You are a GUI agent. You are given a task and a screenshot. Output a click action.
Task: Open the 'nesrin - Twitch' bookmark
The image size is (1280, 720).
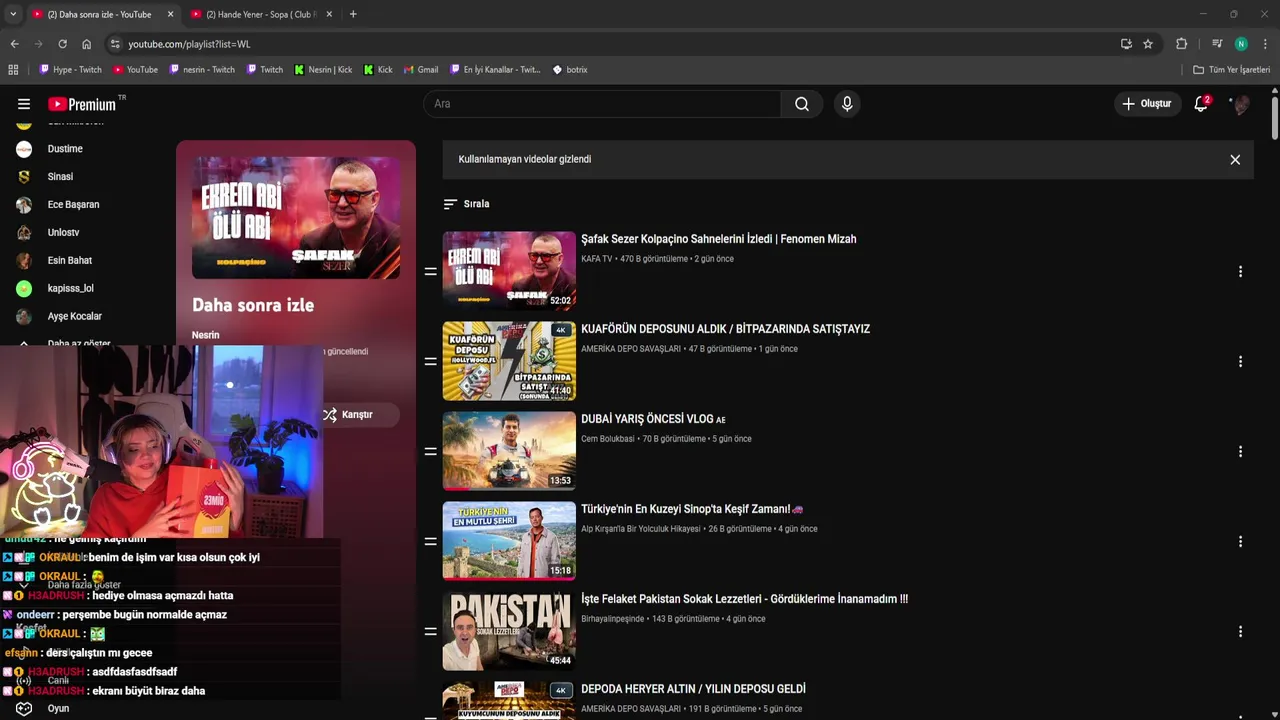(202, 70)
